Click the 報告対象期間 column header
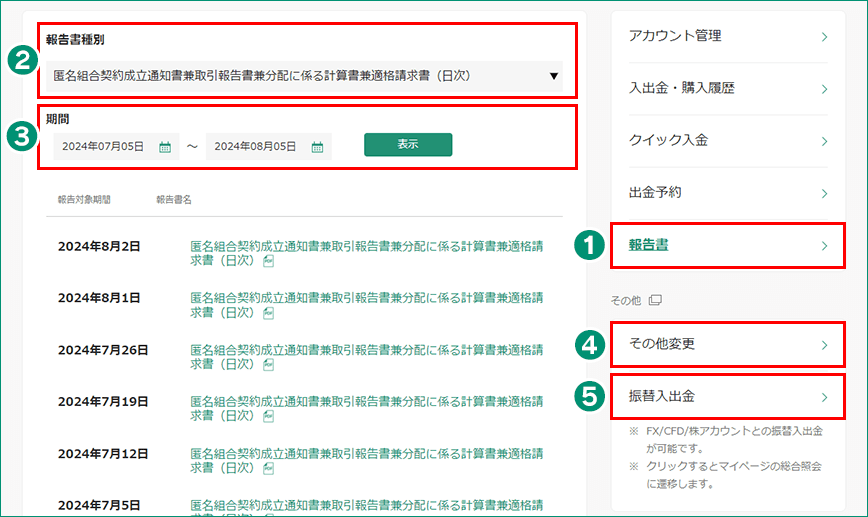Image resolution: width=868 pixels, height=517 pixels. point(84,200)
